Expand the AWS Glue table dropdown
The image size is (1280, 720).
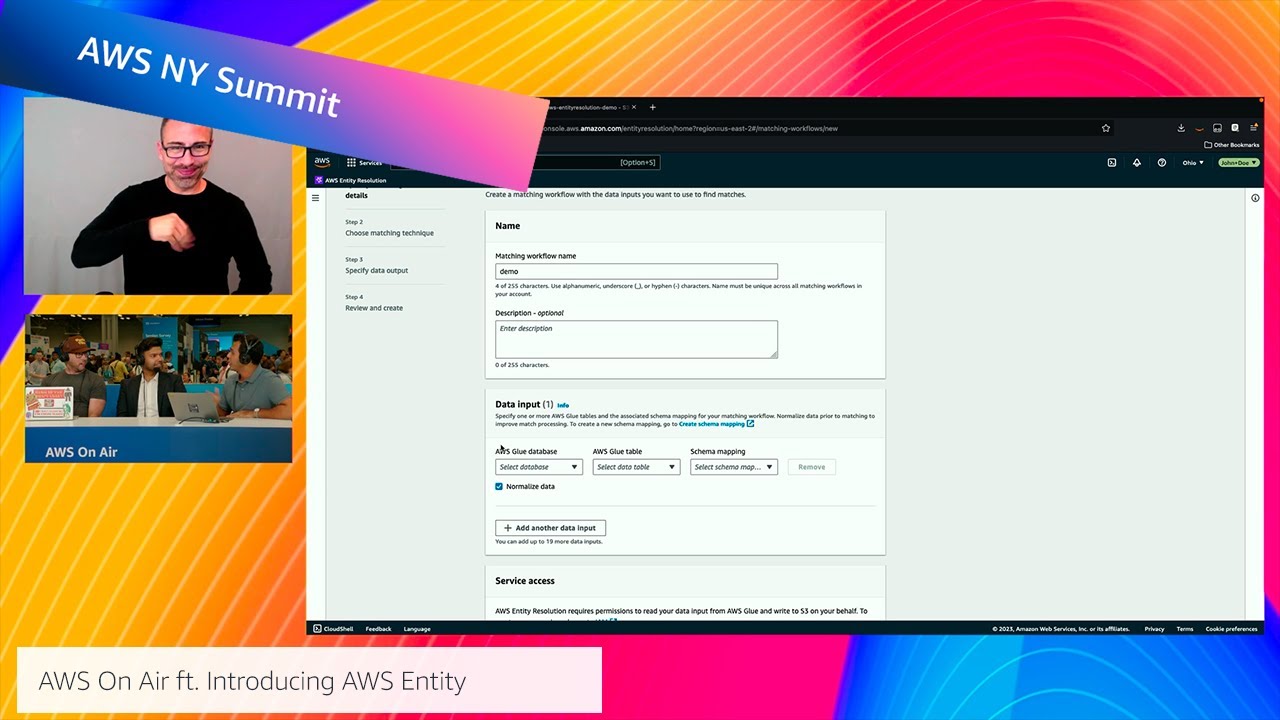(x=635, y=467)
